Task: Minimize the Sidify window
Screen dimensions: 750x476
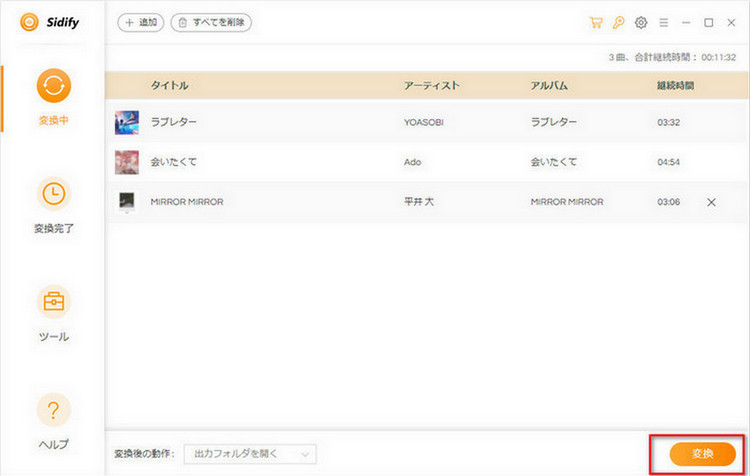Action: 686,22
